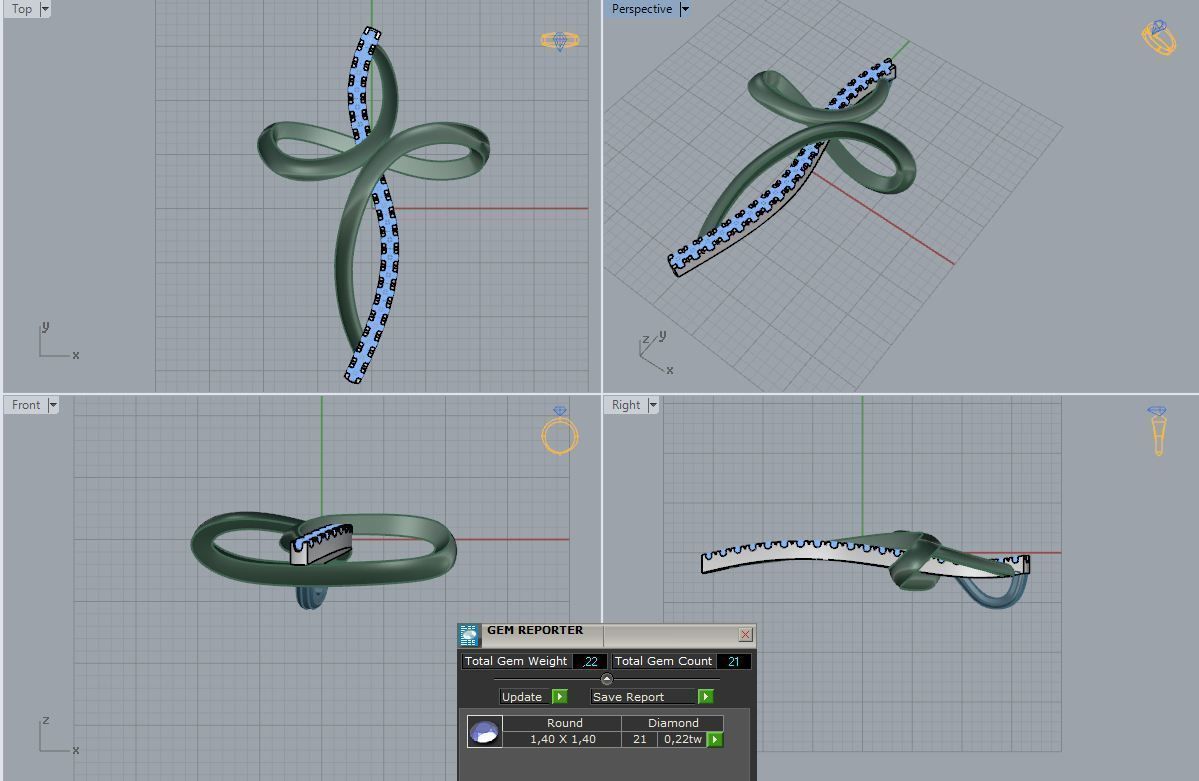The width and height of the screenshot is (1199, 781).
Task: Click the gem count 21 table cell
Action: coord(639,740)
